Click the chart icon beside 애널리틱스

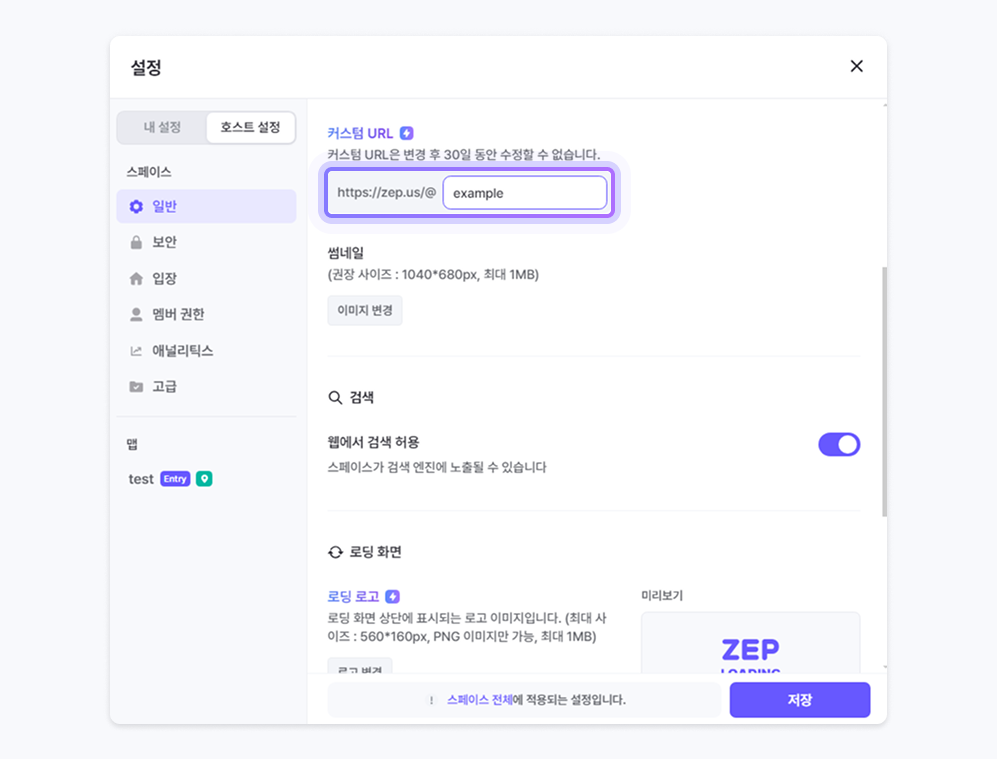[136, 351]
